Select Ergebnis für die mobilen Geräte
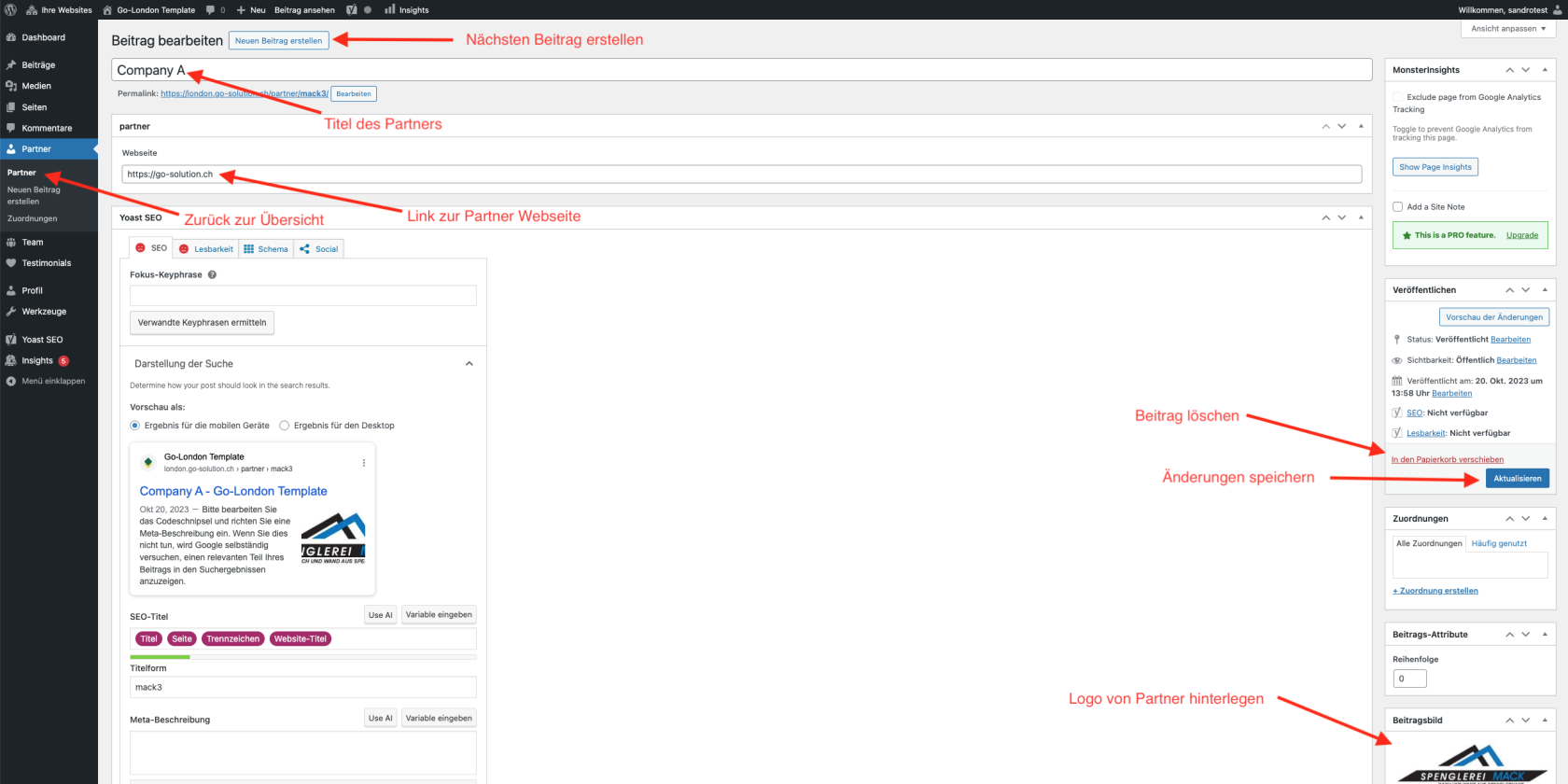 pyautogui.click(x=134, y=426)
